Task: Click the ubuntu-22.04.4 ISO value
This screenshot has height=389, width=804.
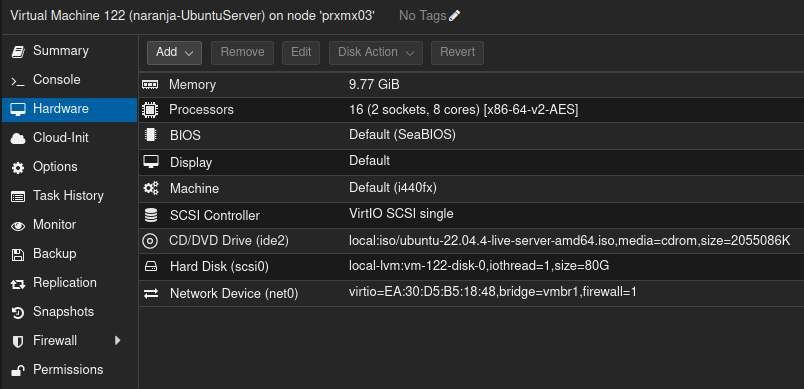Action: click(570, 241)
